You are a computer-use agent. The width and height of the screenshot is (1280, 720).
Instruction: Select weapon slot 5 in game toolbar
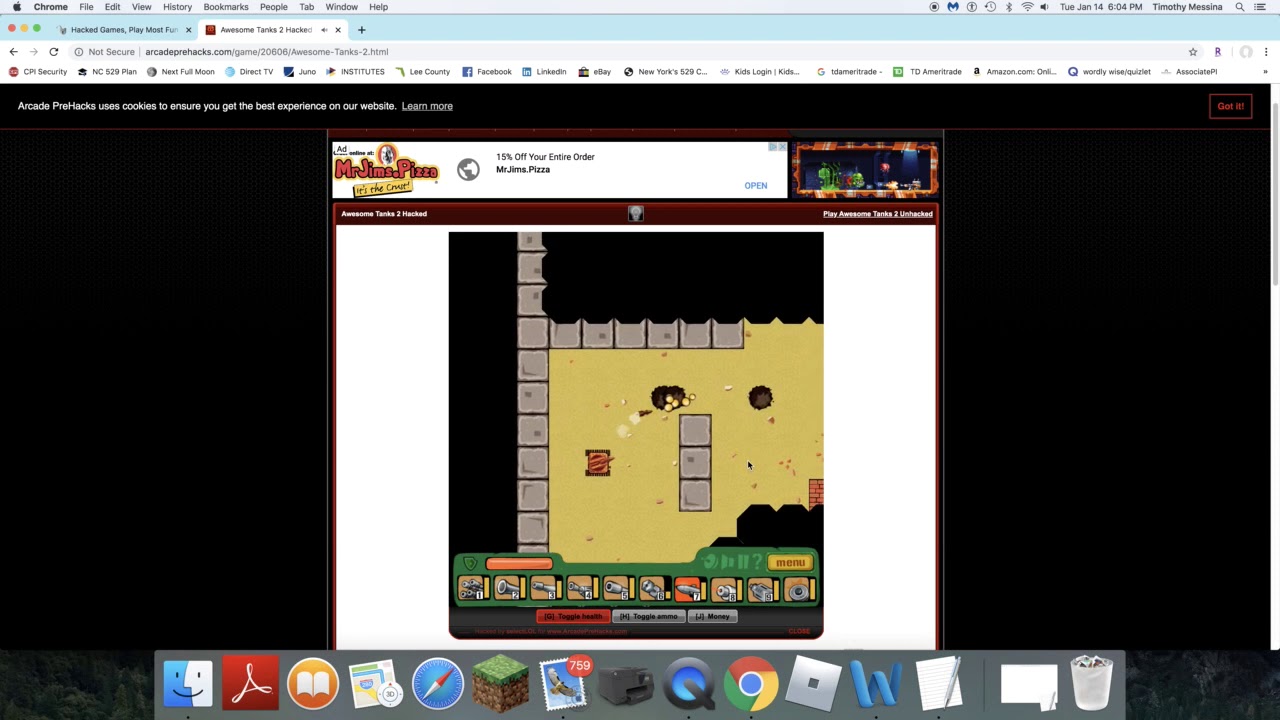619,588
